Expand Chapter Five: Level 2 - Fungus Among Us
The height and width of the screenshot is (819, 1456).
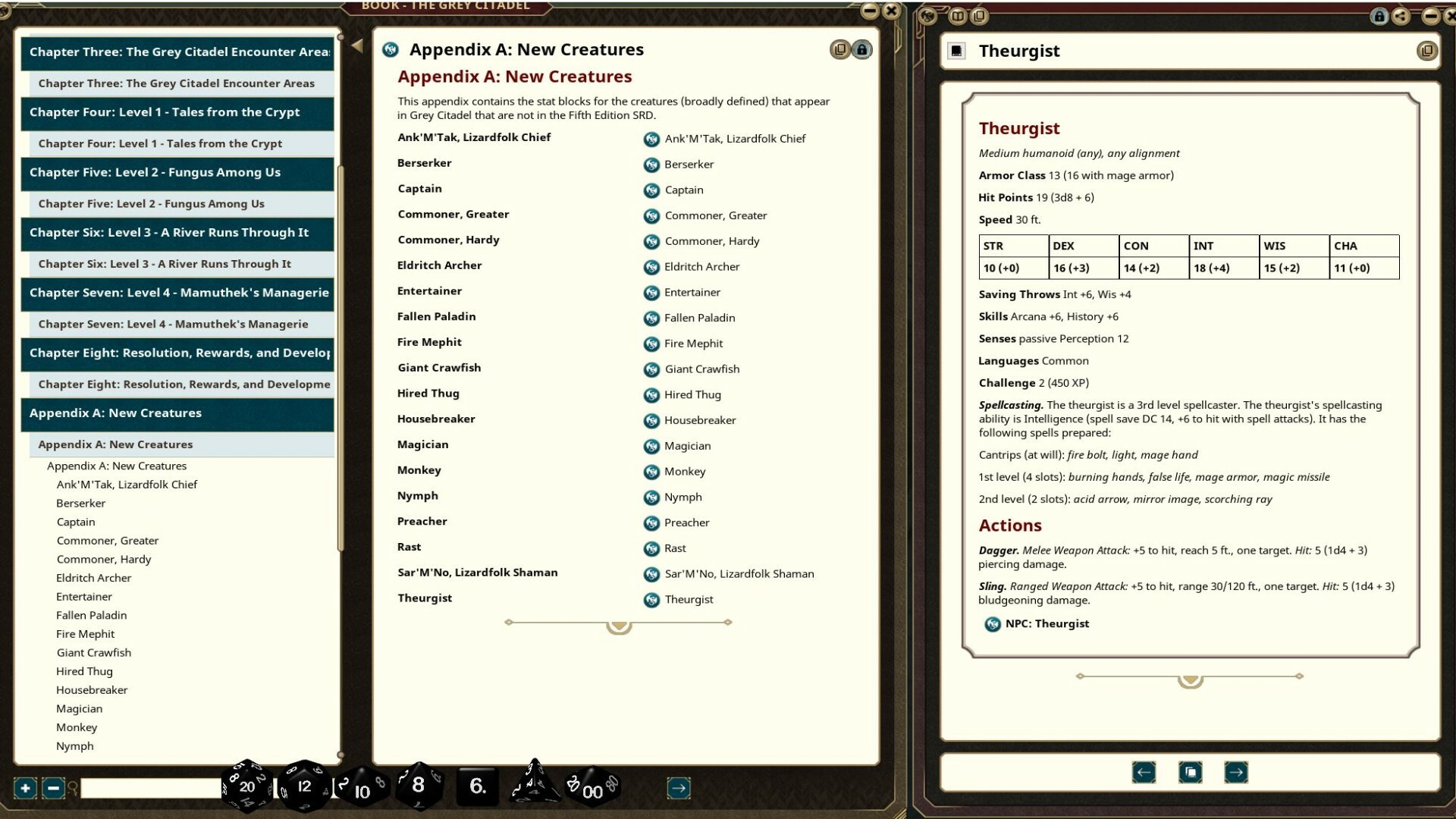coord(177,174)
